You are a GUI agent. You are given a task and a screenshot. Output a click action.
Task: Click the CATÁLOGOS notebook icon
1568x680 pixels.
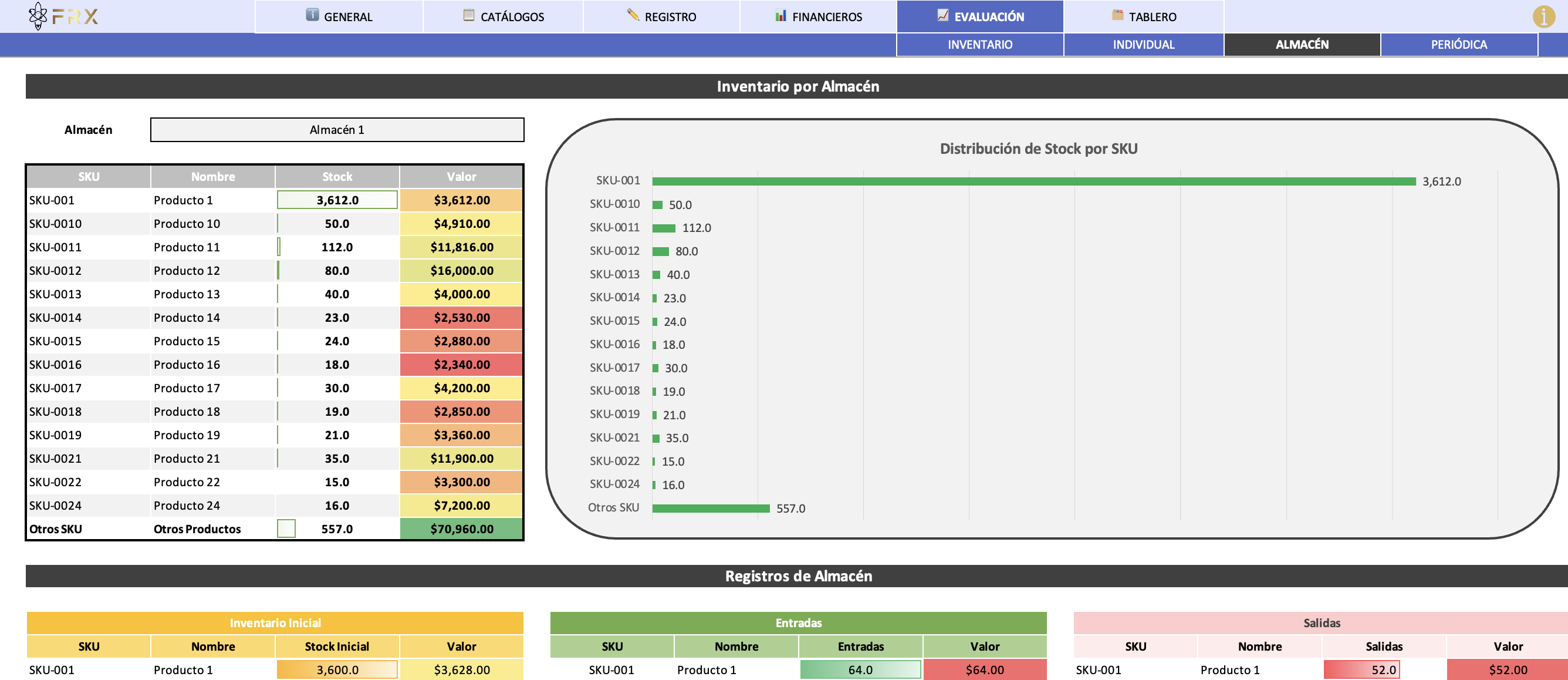469,15
